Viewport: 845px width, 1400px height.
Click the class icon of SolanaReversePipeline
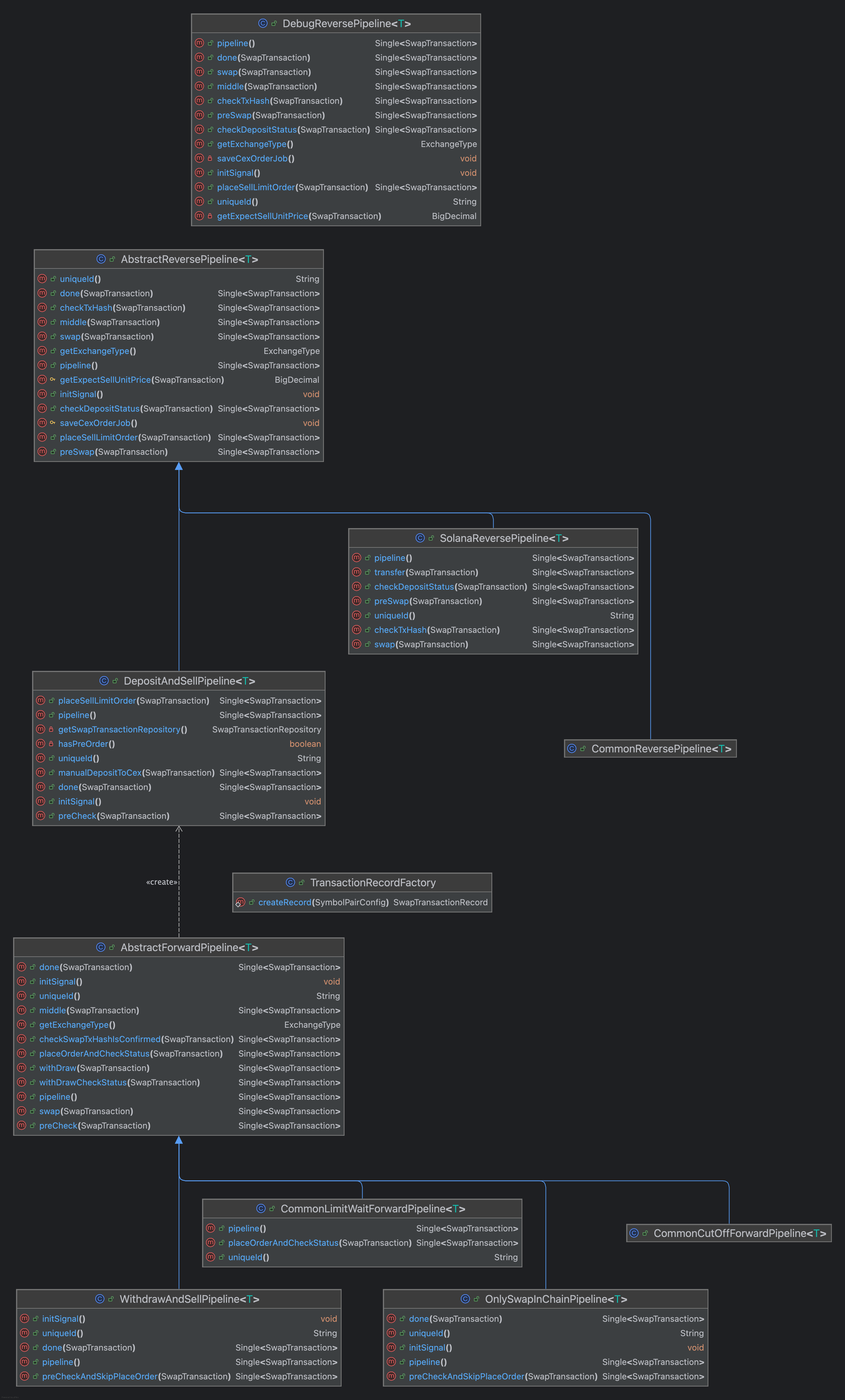420,538
